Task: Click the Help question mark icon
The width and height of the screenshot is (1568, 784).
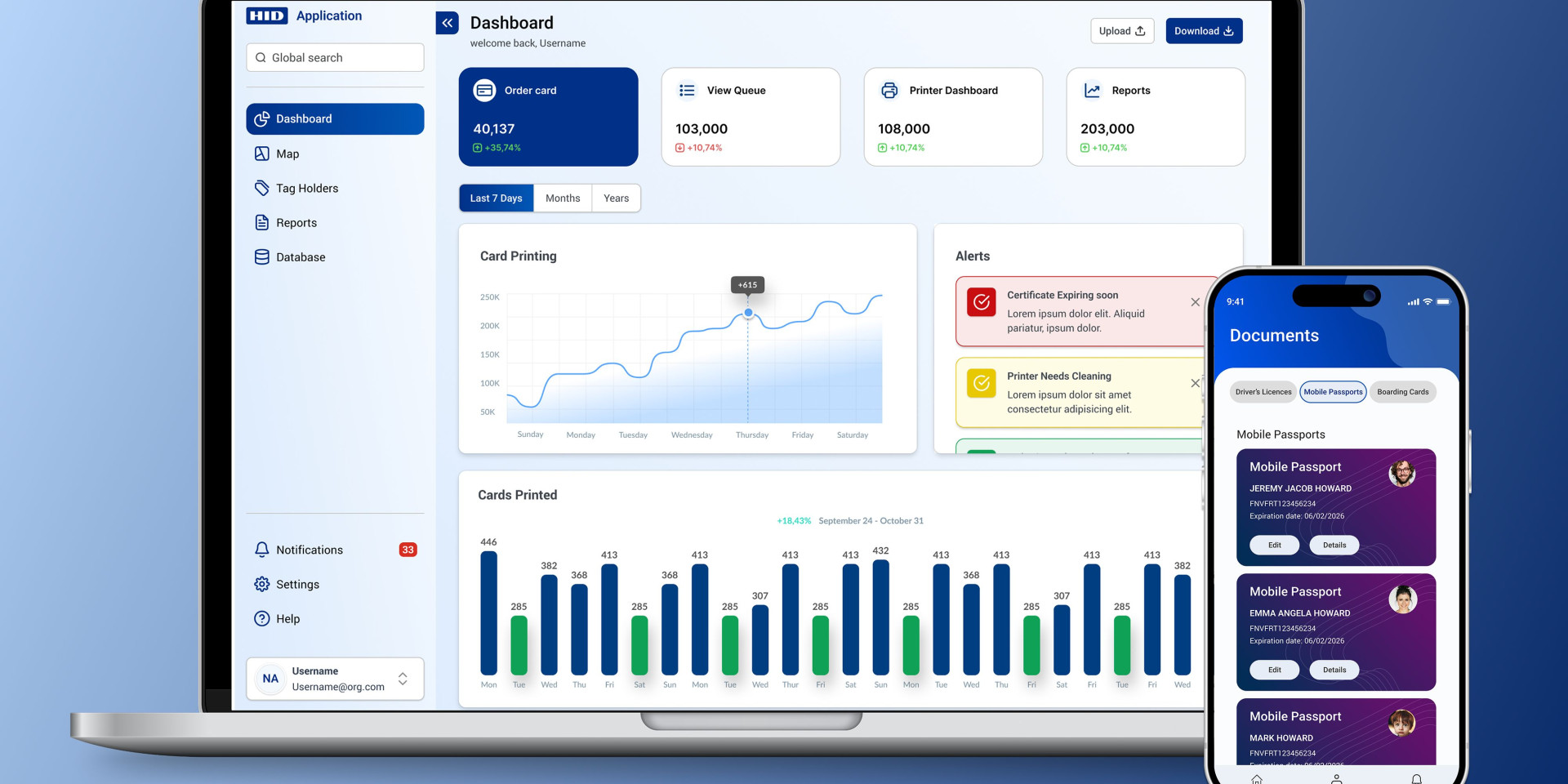Action: pyautogui.click(x=262, y=618)
